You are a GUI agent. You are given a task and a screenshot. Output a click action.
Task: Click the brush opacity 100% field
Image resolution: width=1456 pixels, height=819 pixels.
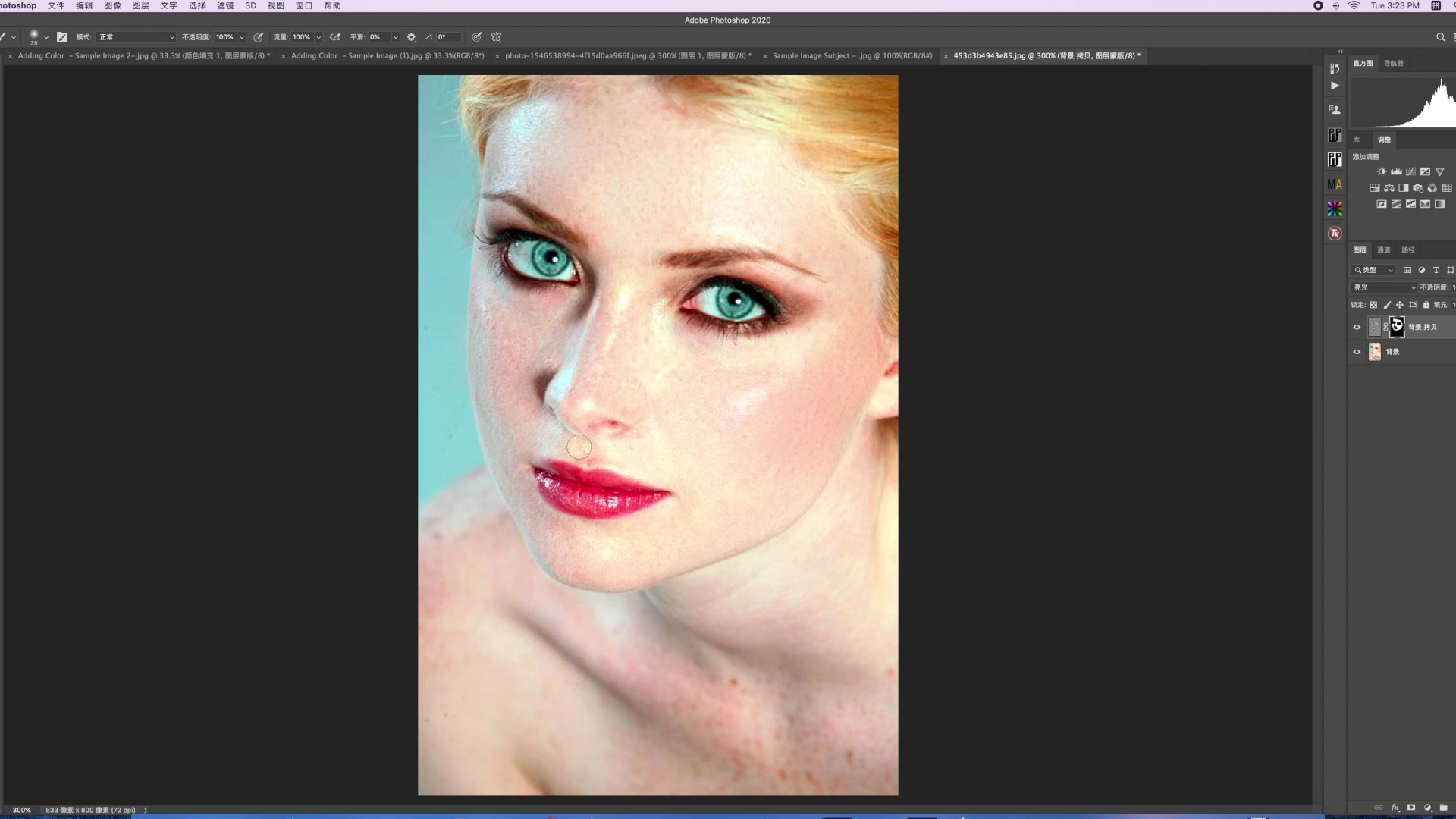[225, 37]
